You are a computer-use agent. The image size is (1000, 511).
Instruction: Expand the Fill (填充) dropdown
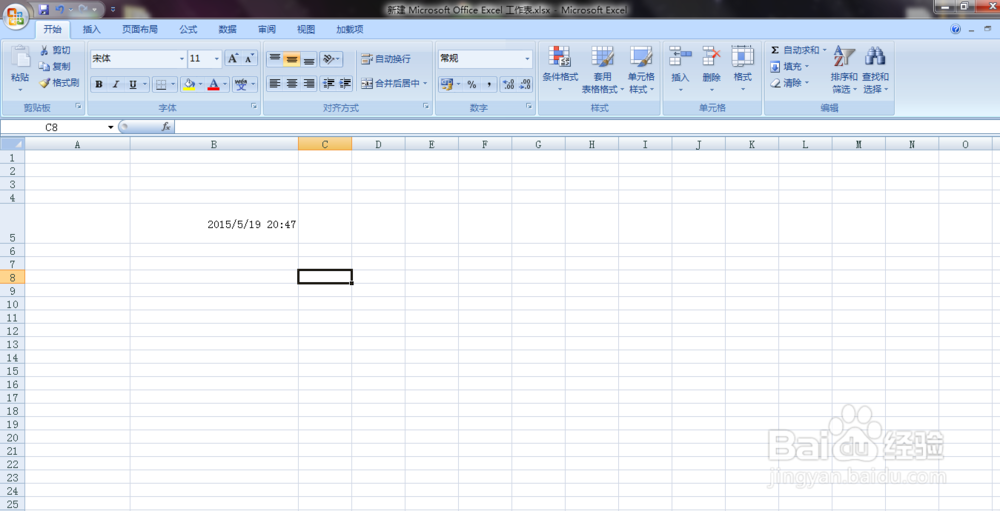(x=806, y=66)
